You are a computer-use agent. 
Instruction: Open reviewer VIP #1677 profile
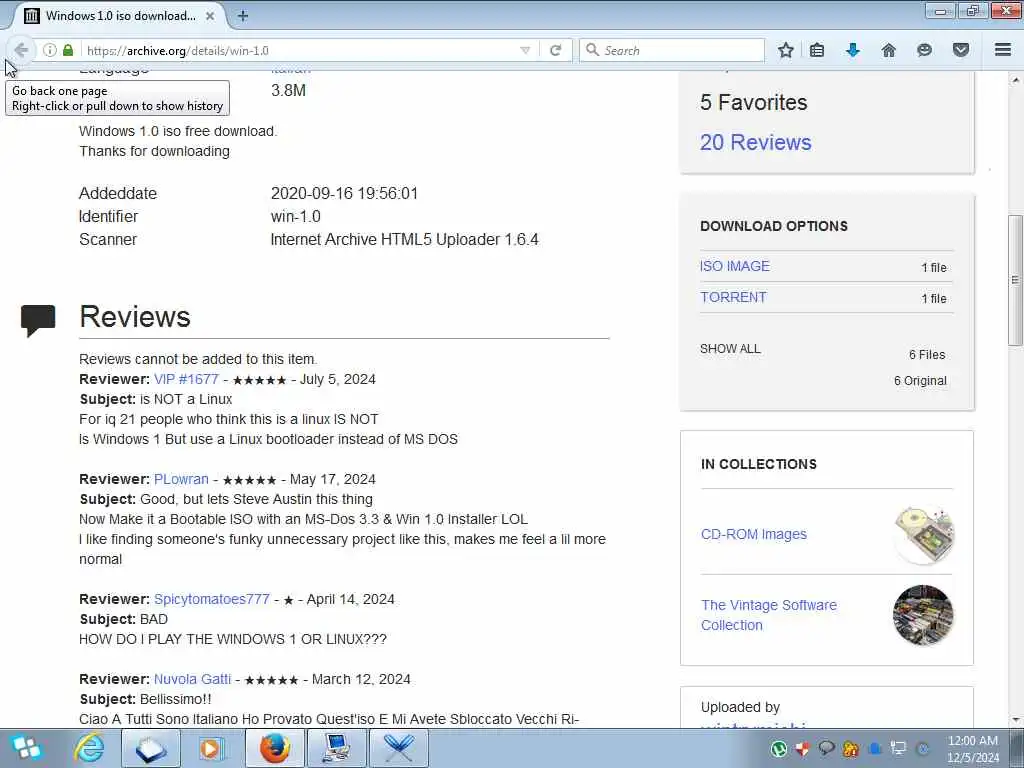[x=186, y=379]
